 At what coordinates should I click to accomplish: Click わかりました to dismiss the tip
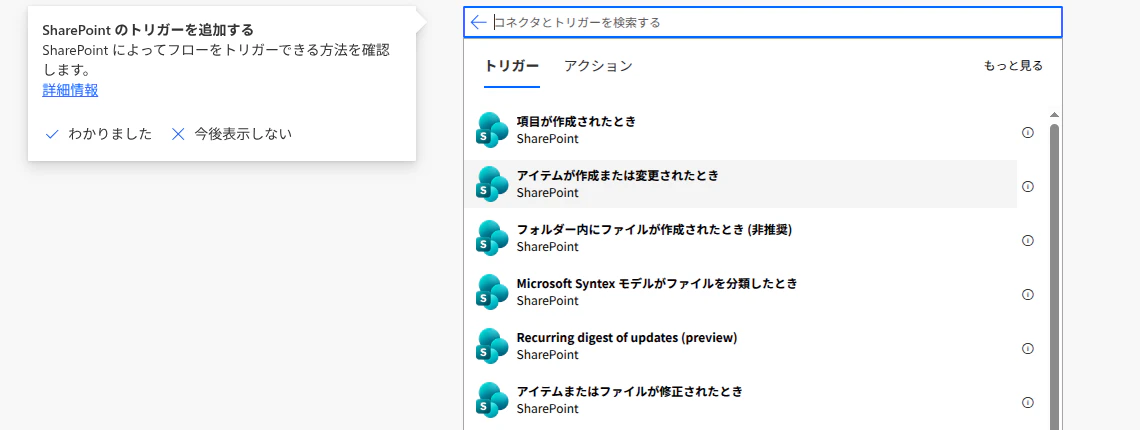coord(98,135)
